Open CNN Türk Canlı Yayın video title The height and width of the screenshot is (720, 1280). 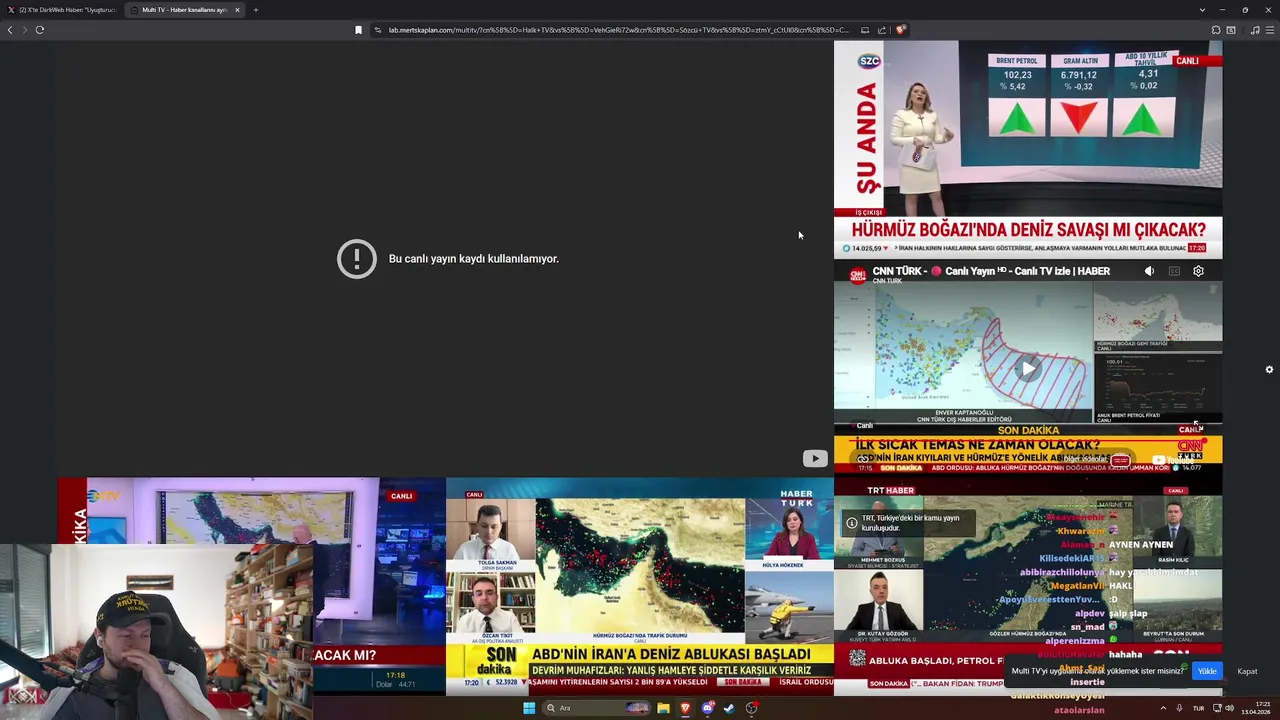(991, 271)
